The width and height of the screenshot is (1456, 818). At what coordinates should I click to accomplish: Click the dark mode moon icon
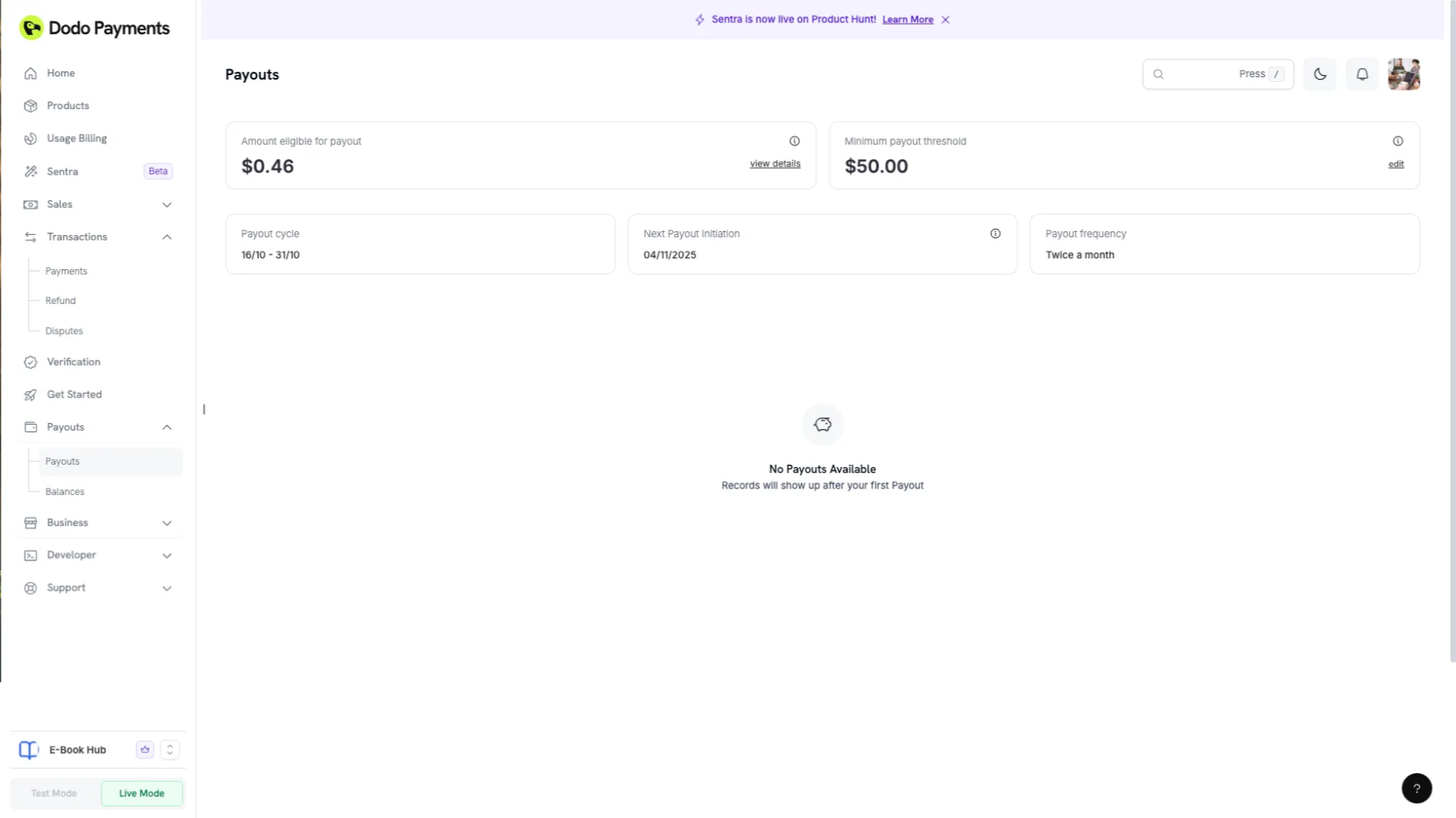tap(1320, 73)
